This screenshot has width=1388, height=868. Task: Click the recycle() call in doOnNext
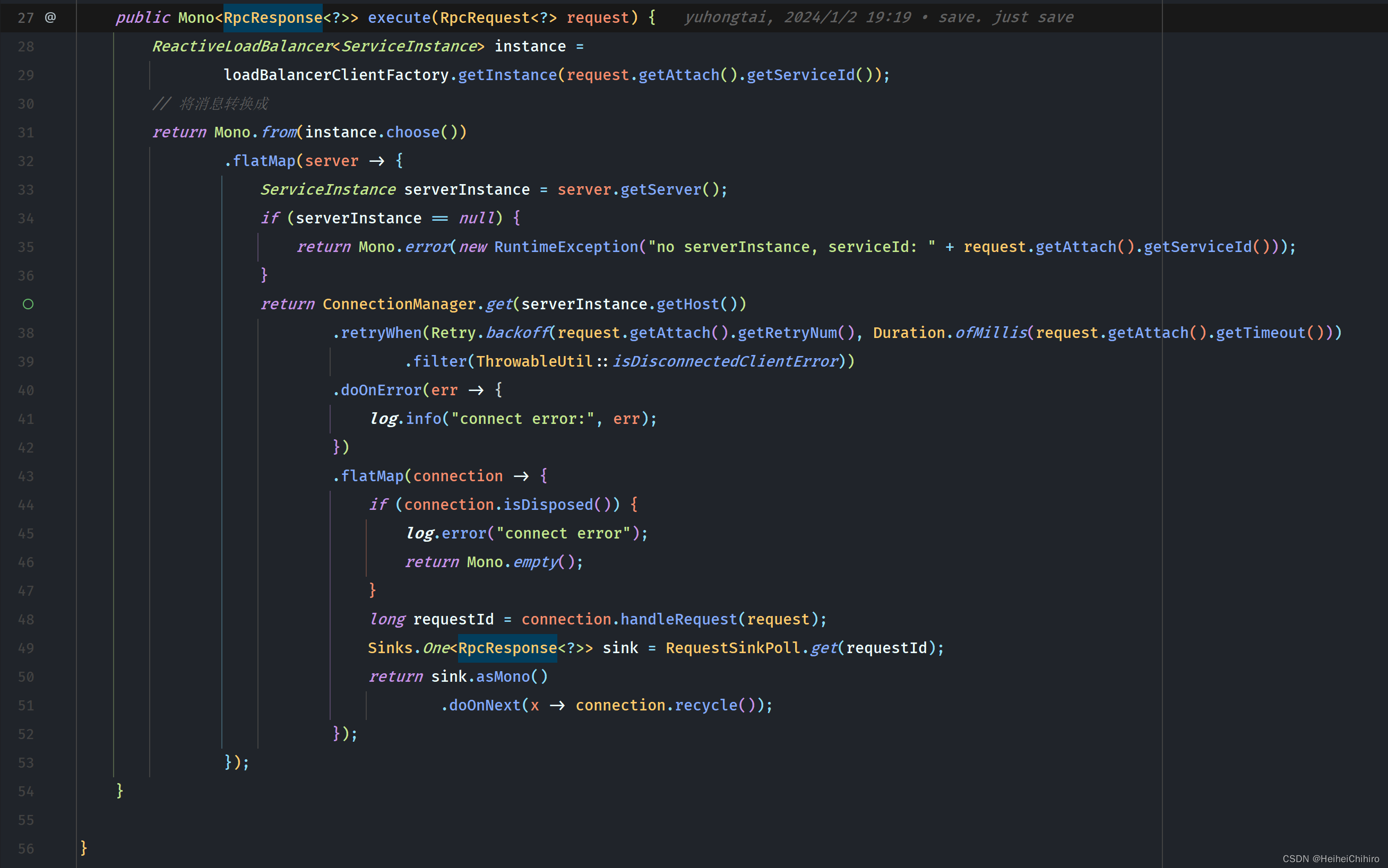(706, 705)
